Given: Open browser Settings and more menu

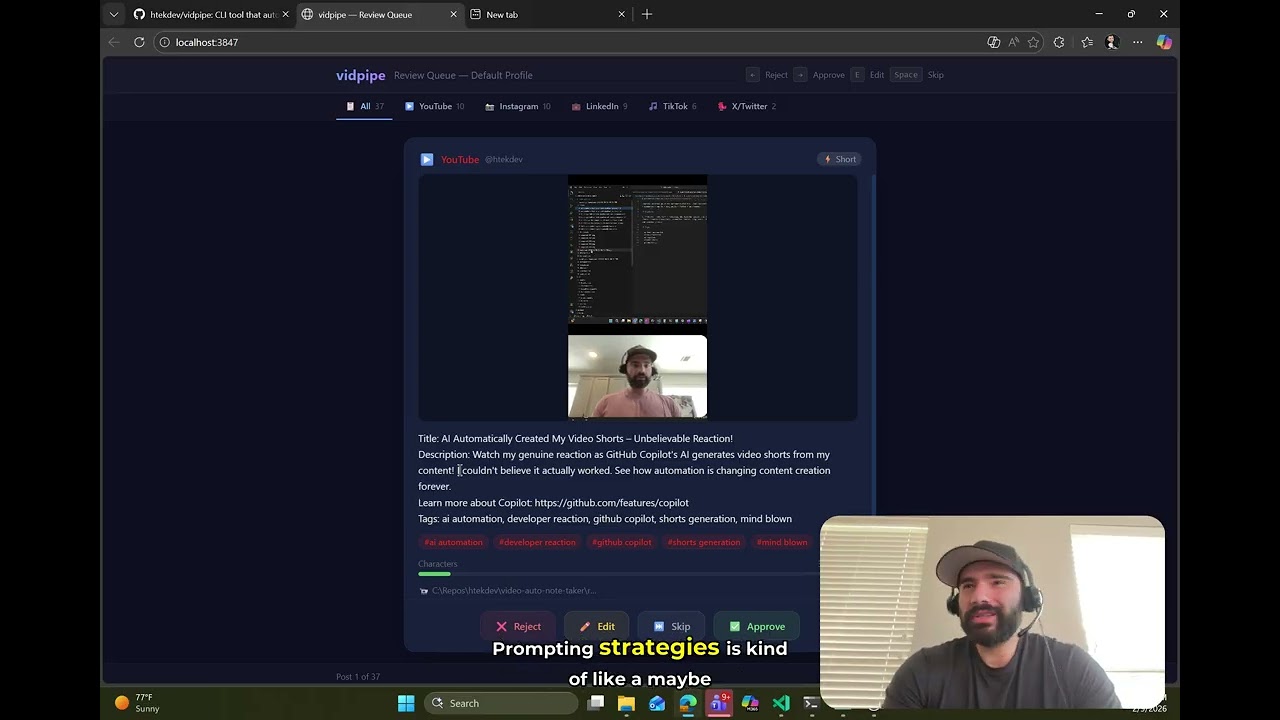Looking at the screenshot, I should tap(1137, 42).
